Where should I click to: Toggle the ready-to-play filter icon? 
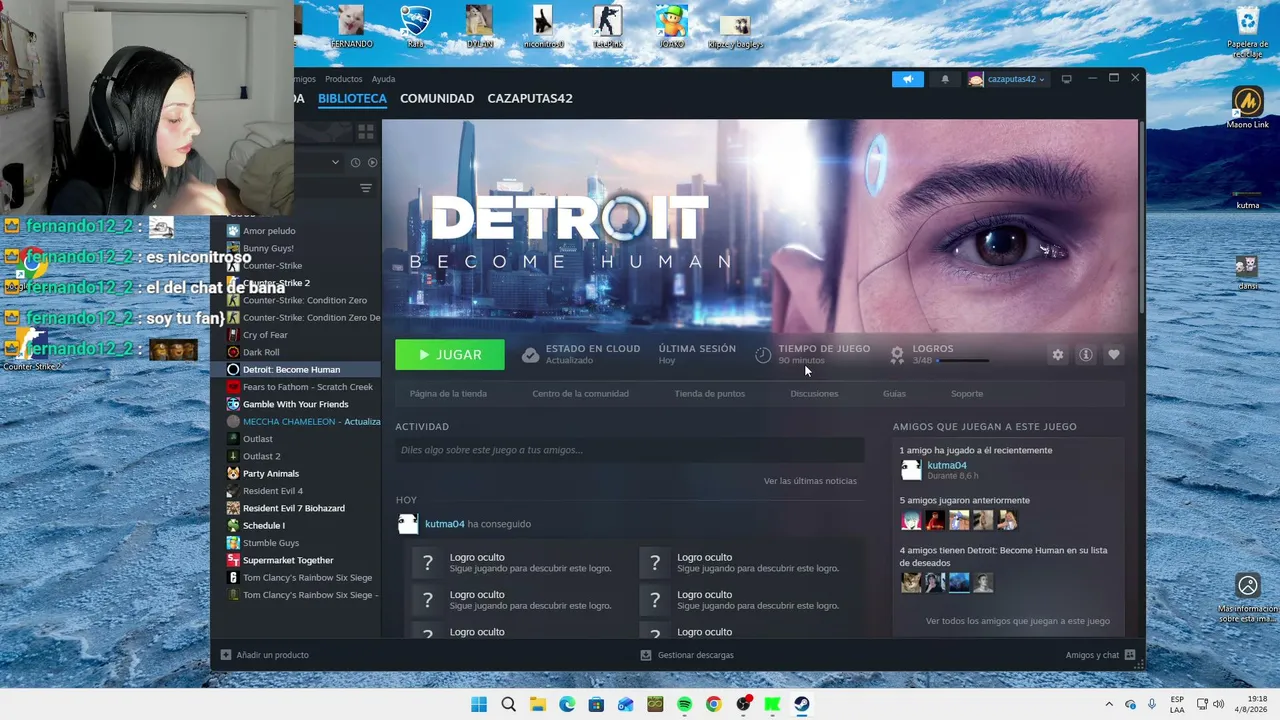click(372, 162)
